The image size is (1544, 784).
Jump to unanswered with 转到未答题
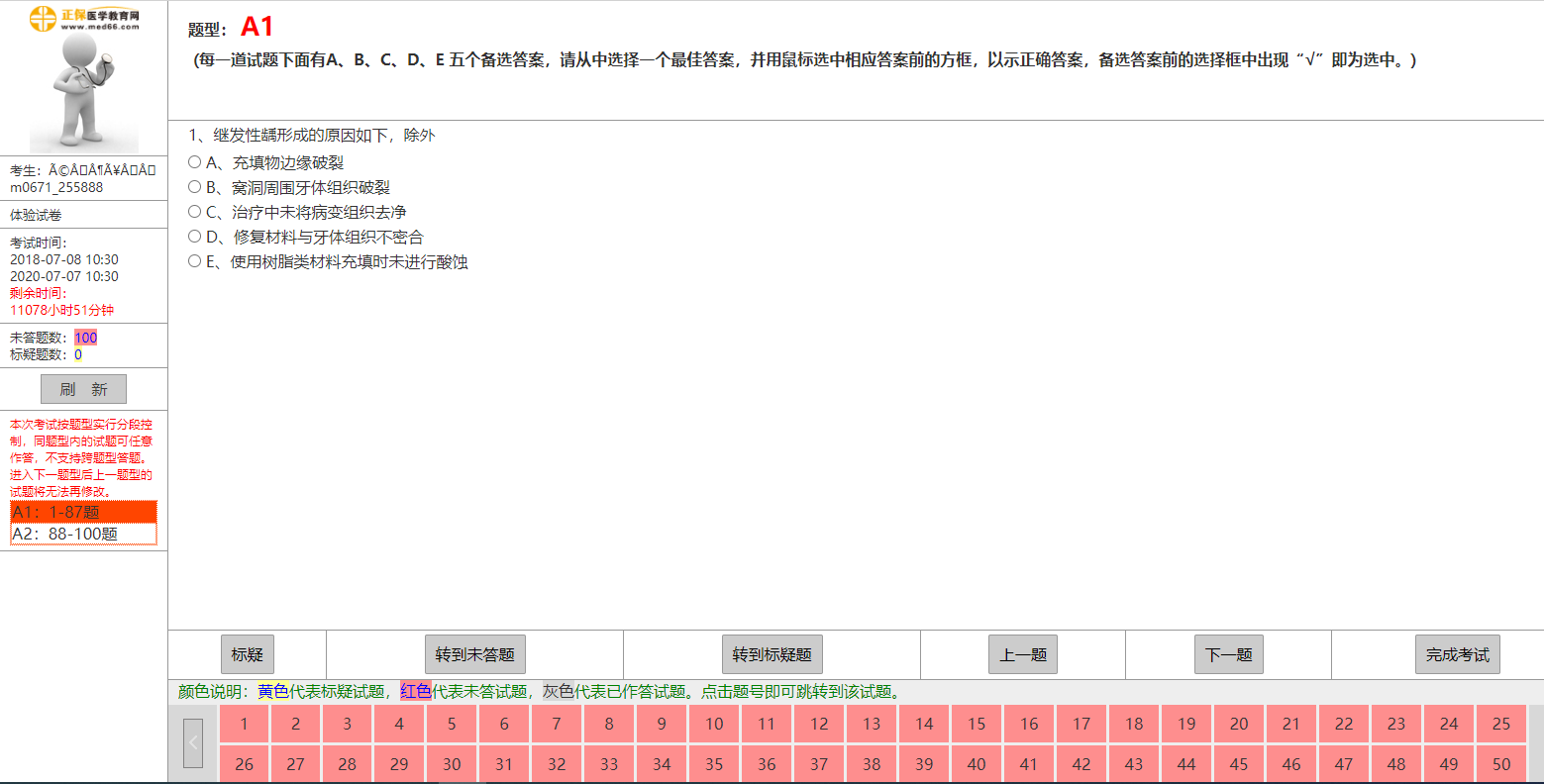point(474,654)
